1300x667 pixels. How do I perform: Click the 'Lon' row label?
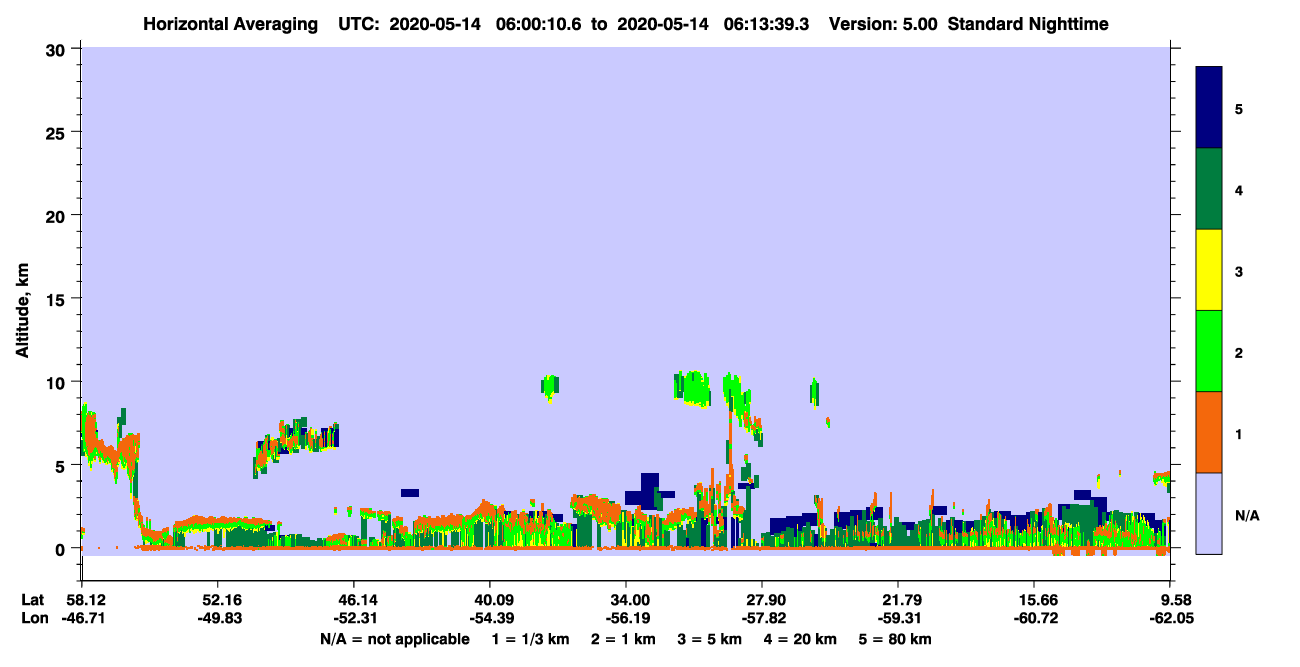coord(34,618)
